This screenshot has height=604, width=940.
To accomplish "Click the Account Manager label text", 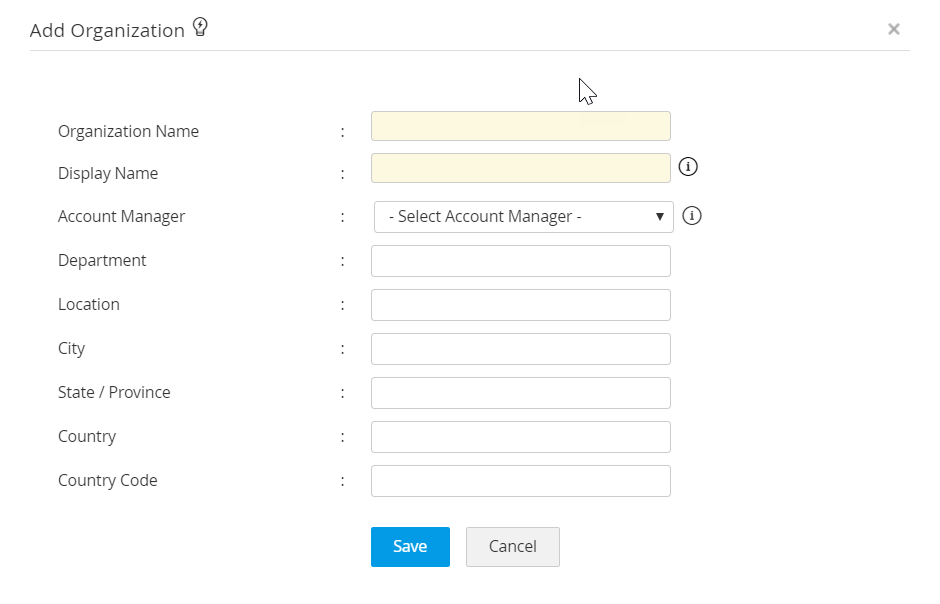I will click(121, 216).
